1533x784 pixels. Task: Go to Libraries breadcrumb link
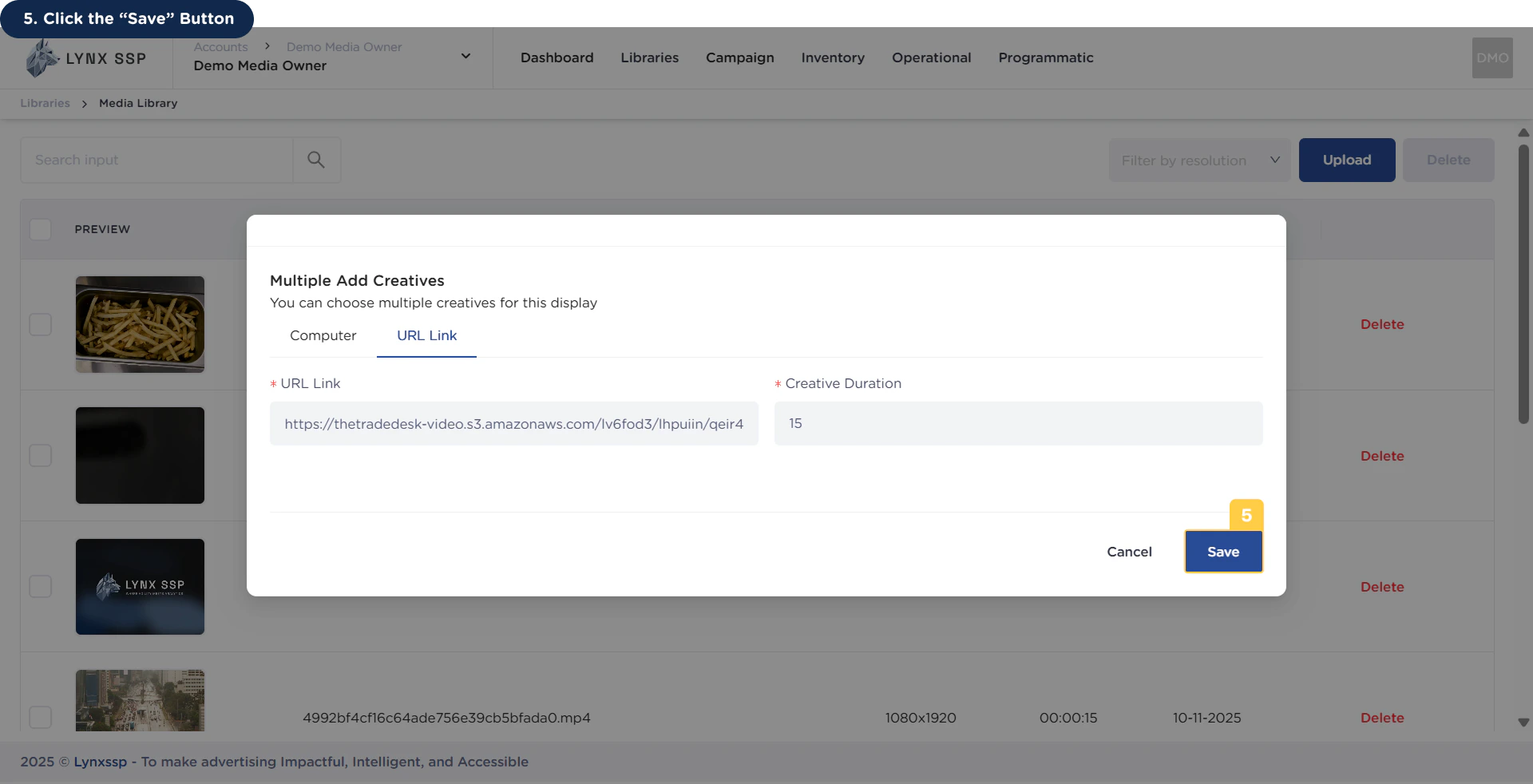(x=45, y=103)
